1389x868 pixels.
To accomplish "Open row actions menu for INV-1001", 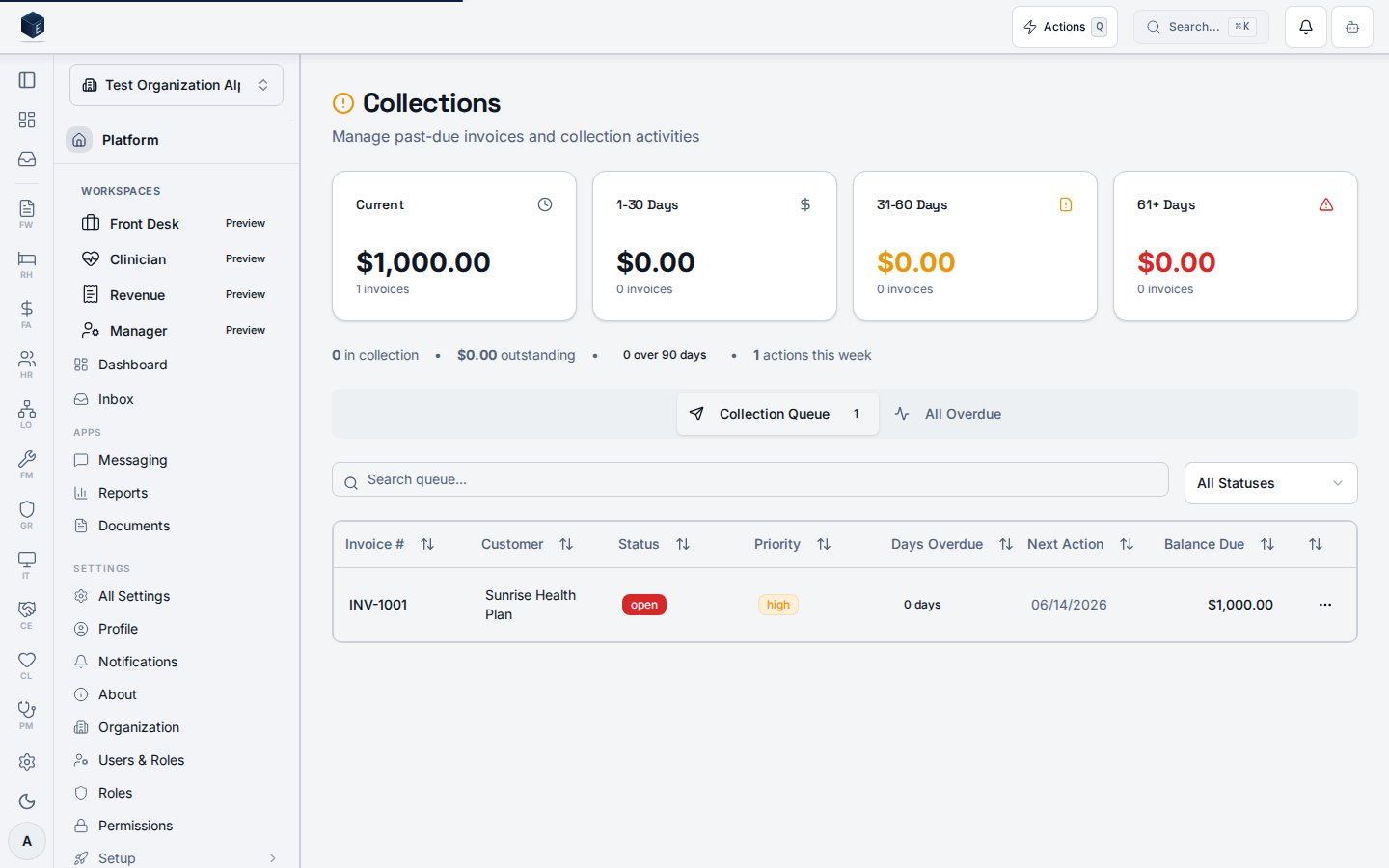I will pos(1325,605).
